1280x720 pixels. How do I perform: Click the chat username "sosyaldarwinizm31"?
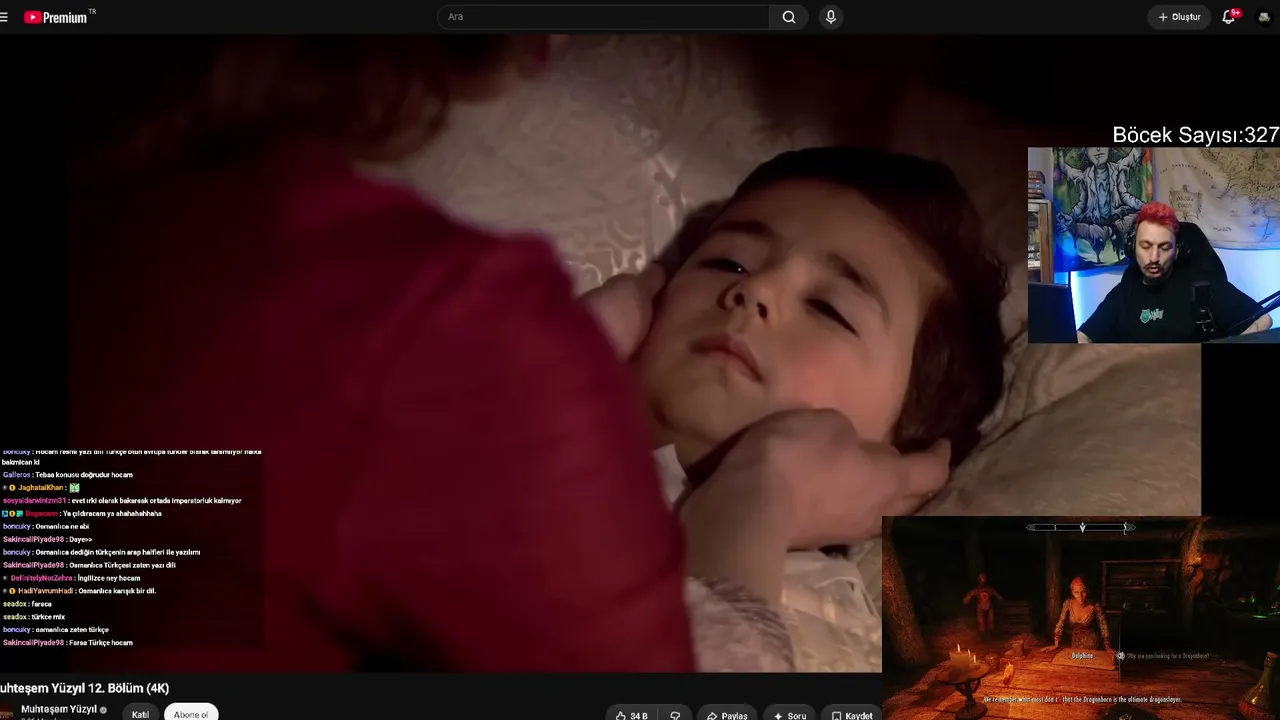pyautogui.click(x=34, y=501)
